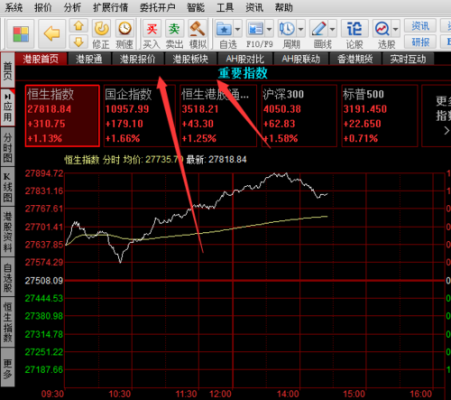The height and width of the screenshot is (400, 451).
Task: Expand the 周期 period dropdown arrow
Action: coord(301,29)
